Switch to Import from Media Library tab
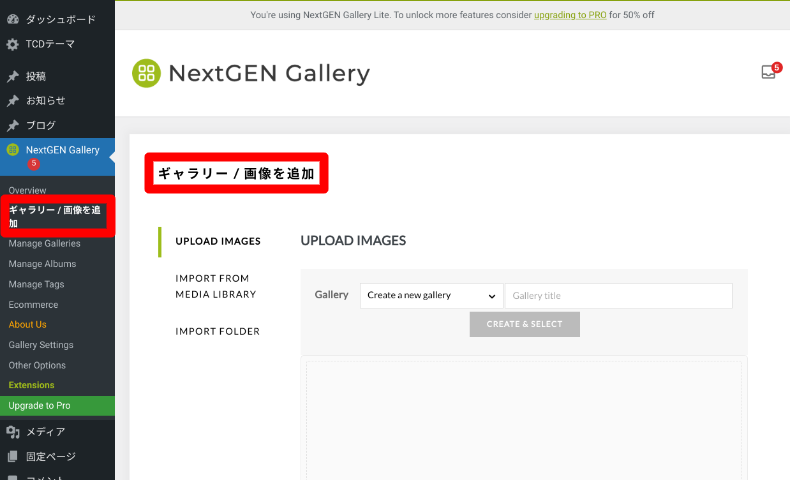790x480 pixels. tap(216, 286)
